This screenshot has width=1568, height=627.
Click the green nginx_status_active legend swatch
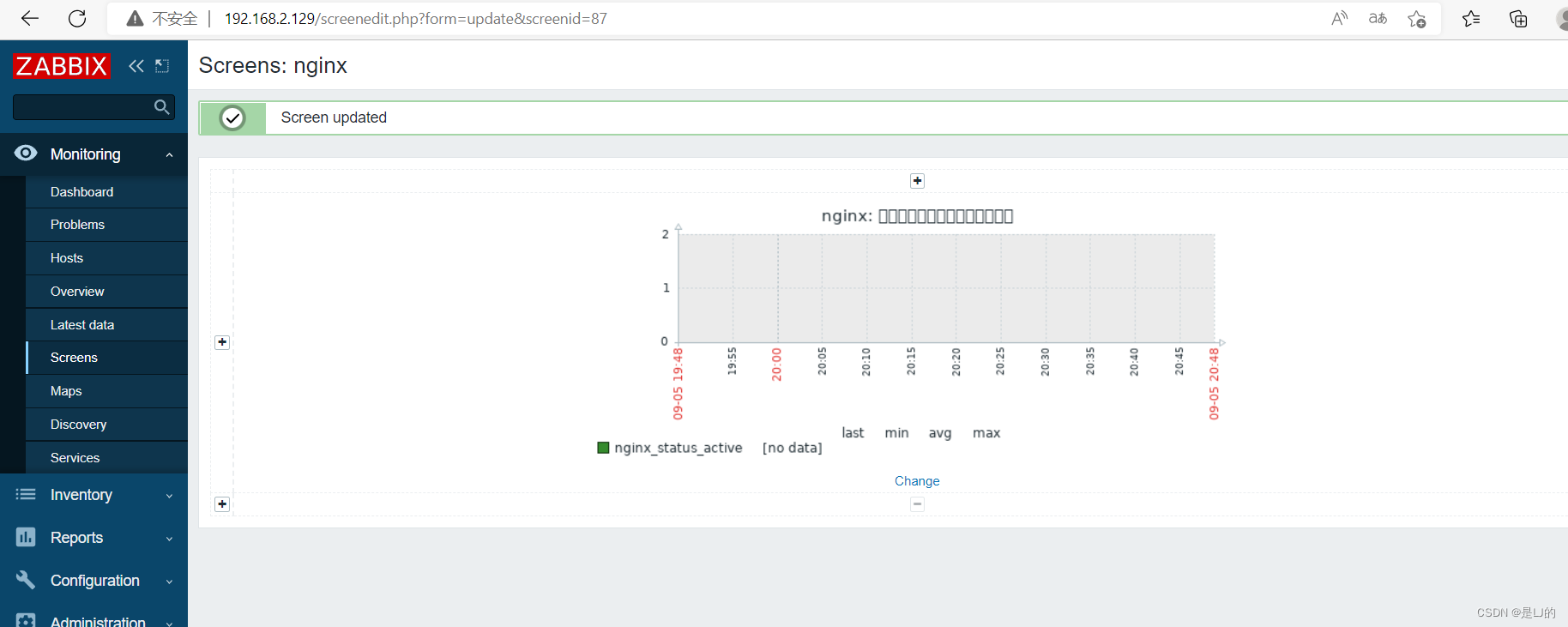click(603, 448)
